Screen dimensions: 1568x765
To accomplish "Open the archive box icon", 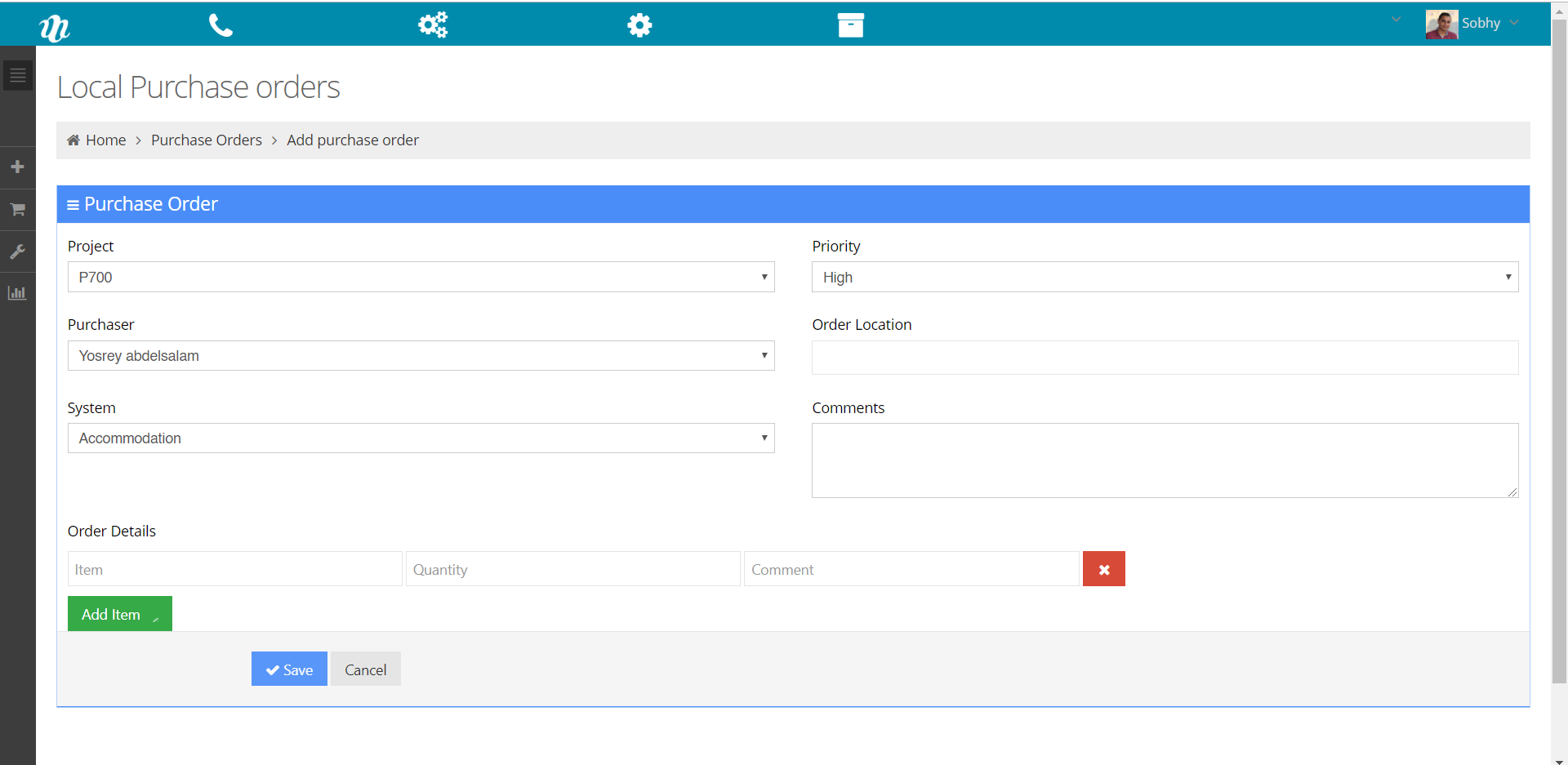I will [x=850, y=25].
